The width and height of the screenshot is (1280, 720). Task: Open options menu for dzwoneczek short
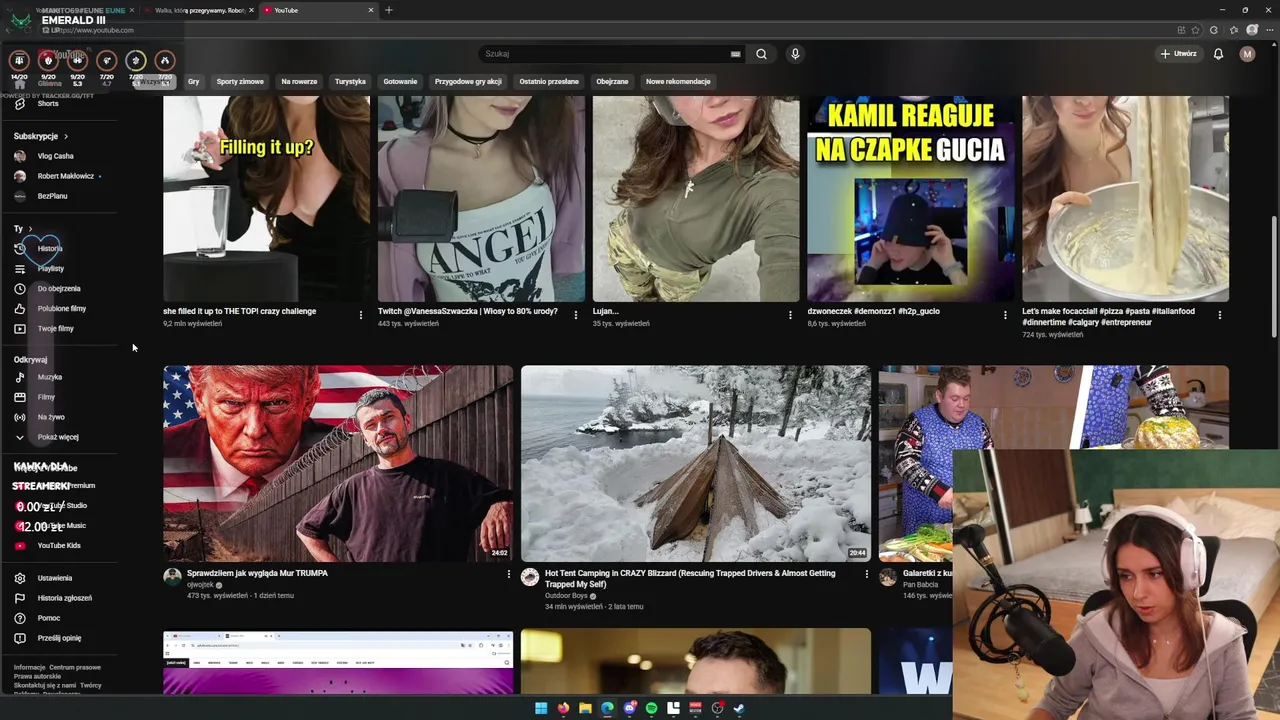tap(1005, 315)
